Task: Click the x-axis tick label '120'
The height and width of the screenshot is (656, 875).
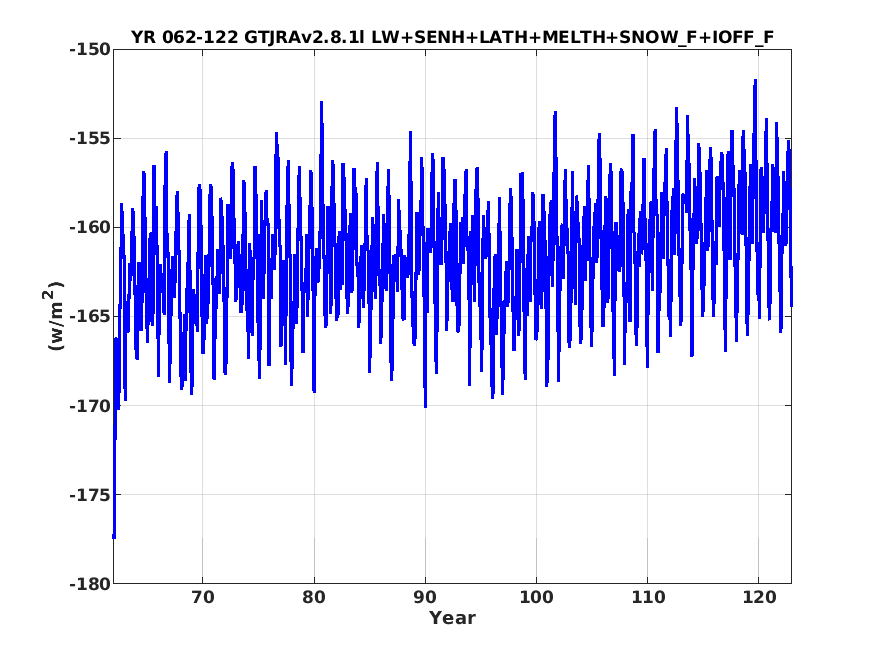Action: point(759,597)
